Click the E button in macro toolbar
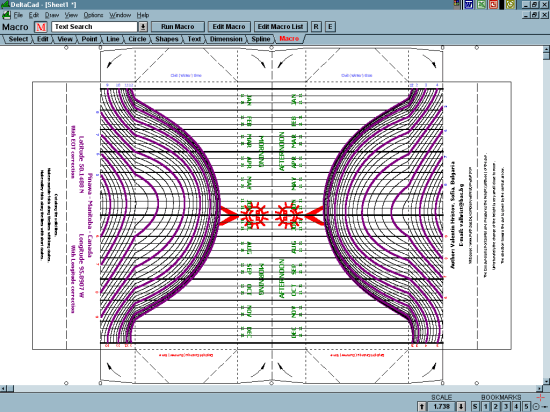 coord(330,27)
